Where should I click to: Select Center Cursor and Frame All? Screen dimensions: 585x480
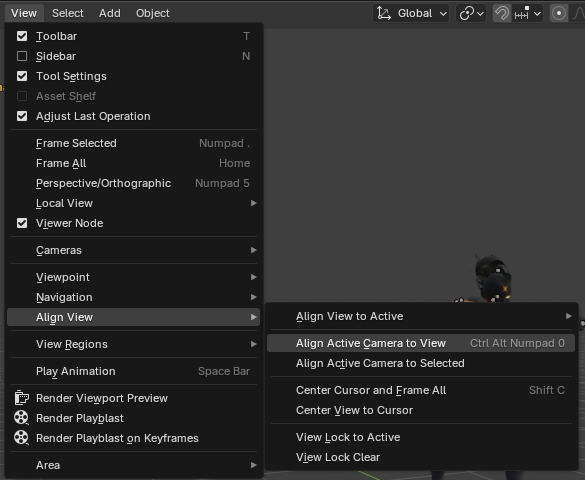pyautogui.click(x=421, y=390)
